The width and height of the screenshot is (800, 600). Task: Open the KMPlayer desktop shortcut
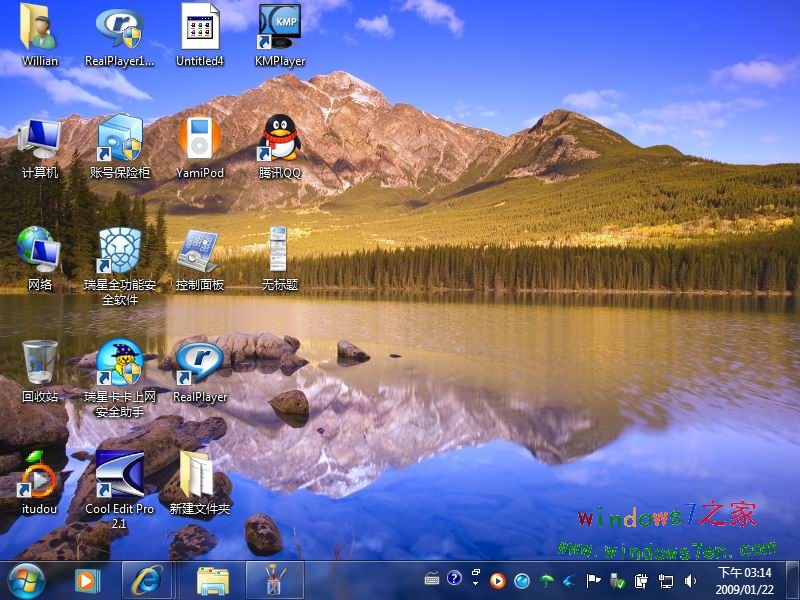click(279, 29)
